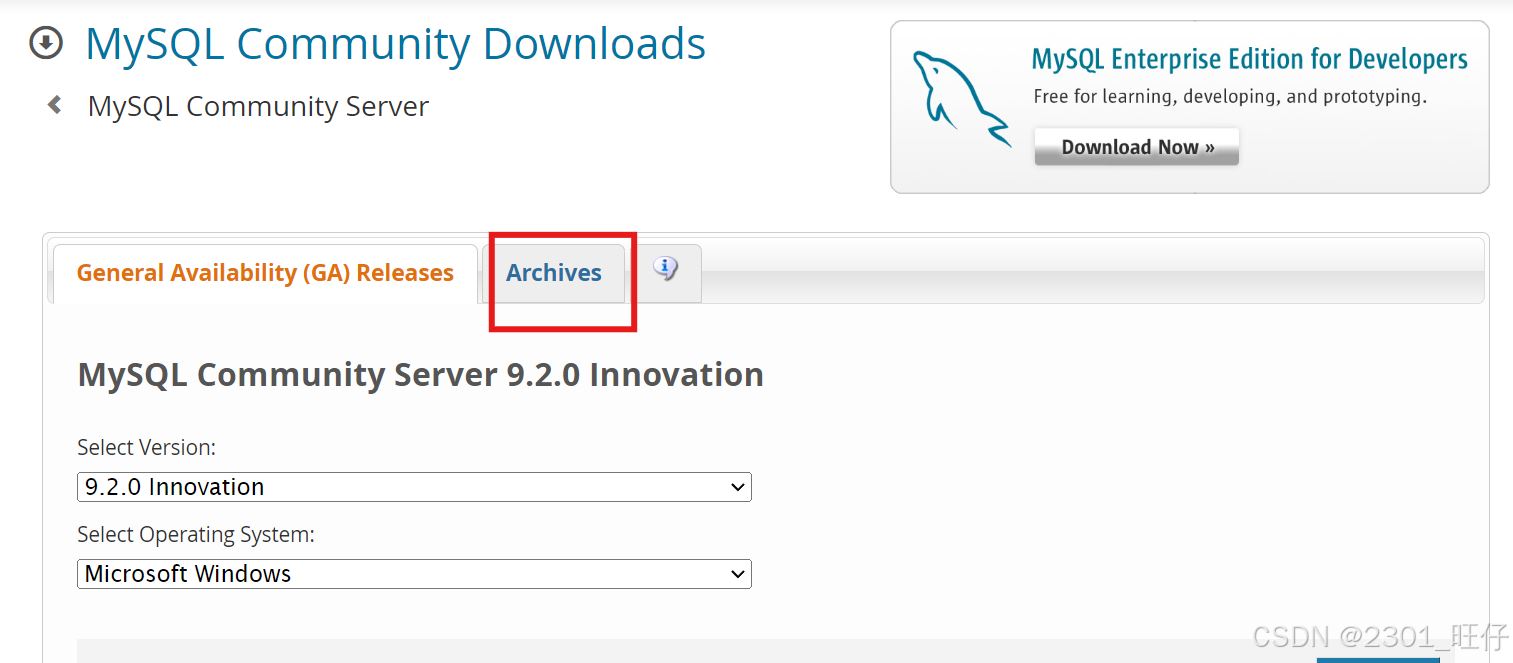Click the Select Operating System dropdown arrow
This screenshot has width=1513, height=663.
click(737, 575)
